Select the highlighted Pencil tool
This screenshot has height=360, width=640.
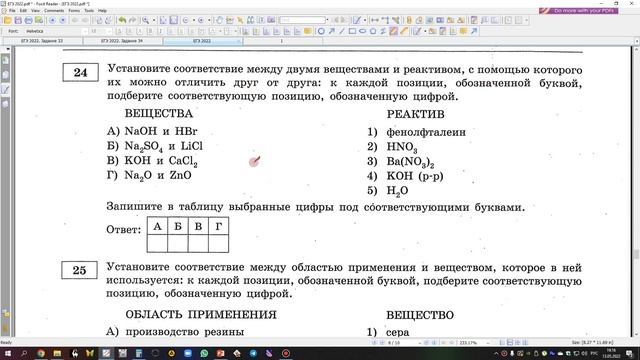click(393, 31)
